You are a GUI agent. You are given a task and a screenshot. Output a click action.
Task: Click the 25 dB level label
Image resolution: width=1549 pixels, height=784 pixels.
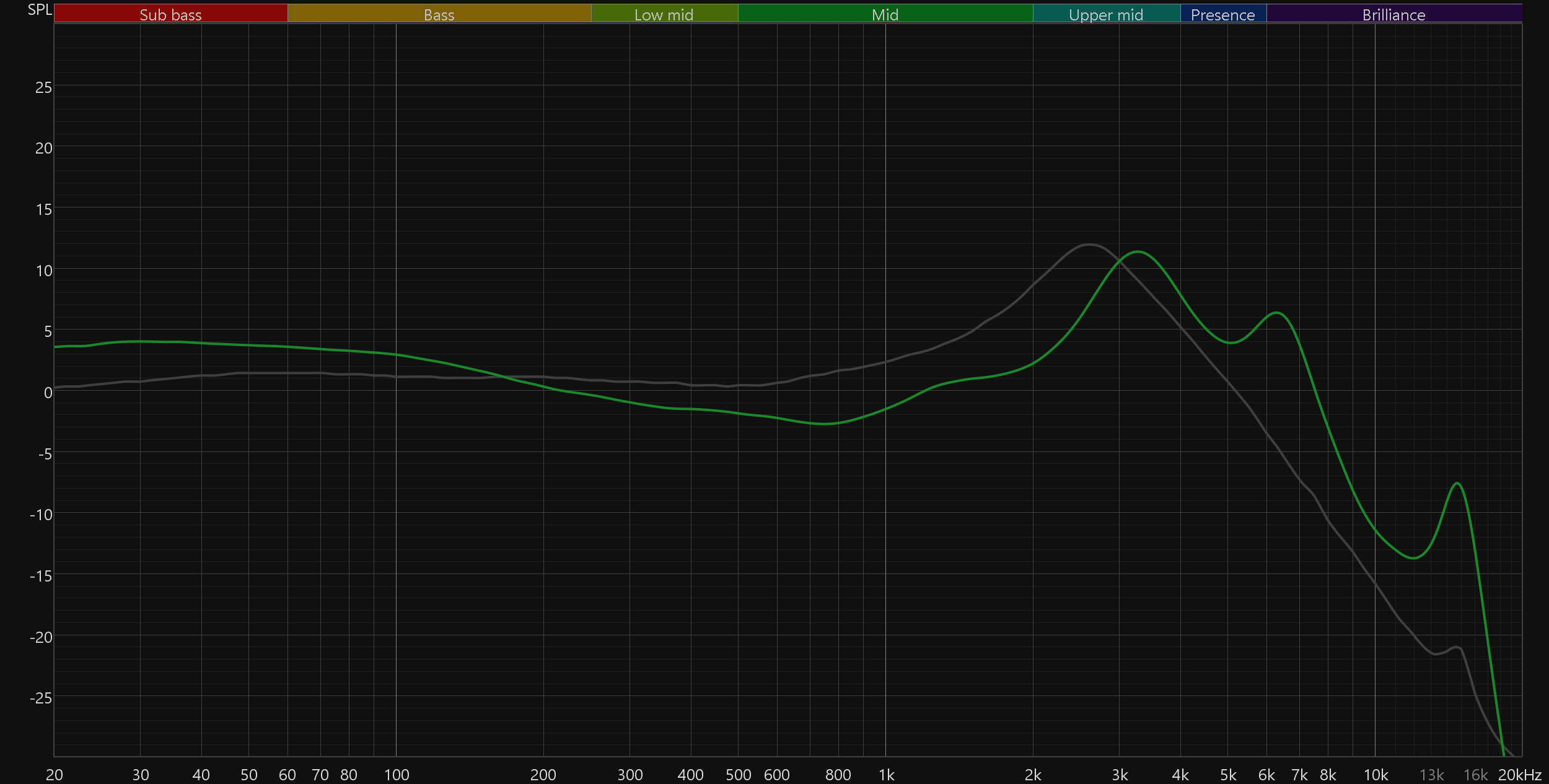43,87
